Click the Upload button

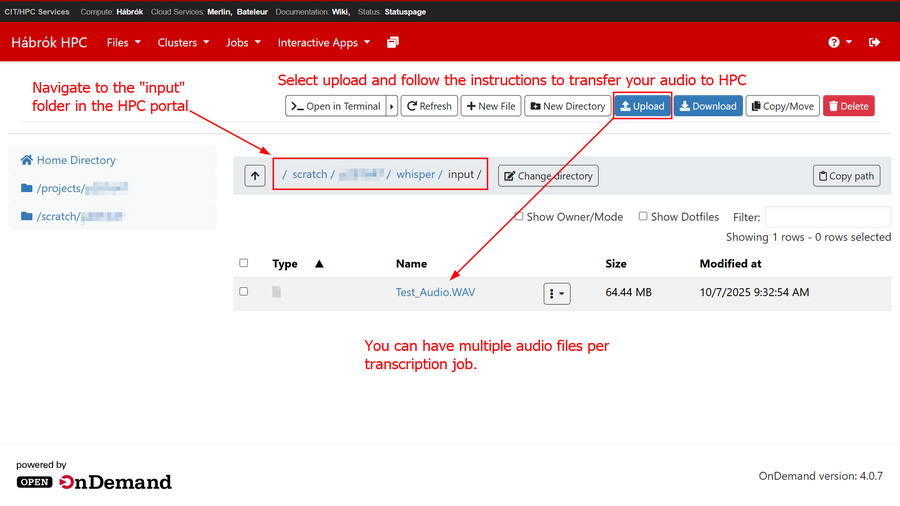click(642, 106)
